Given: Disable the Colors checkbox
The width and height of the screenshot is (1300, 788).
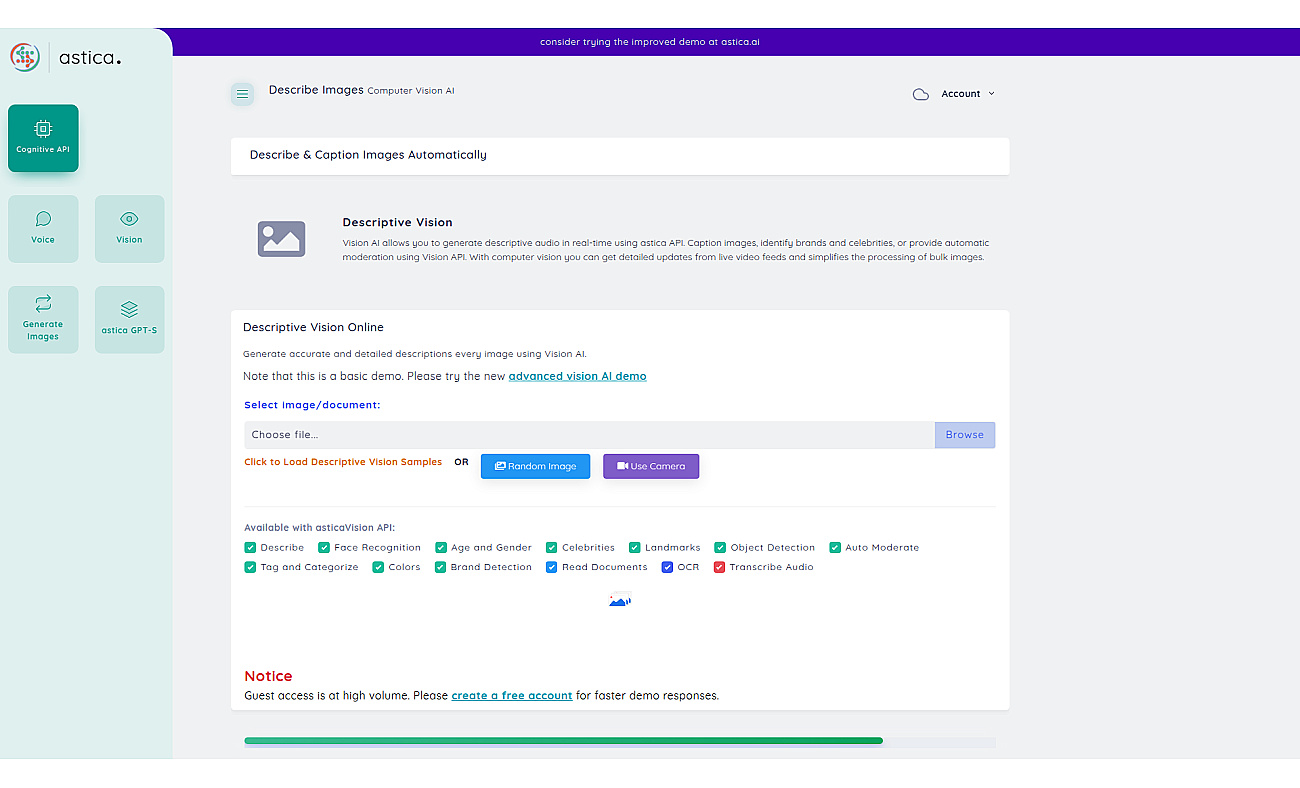Looking at the screenshot, I should [378, 567].
